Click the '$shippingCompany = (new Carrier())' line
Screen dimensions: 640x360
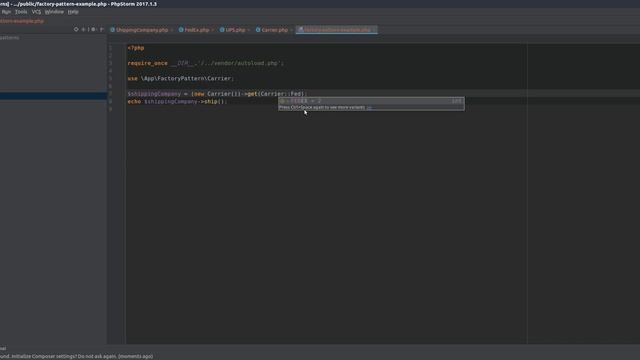[217, 94]
